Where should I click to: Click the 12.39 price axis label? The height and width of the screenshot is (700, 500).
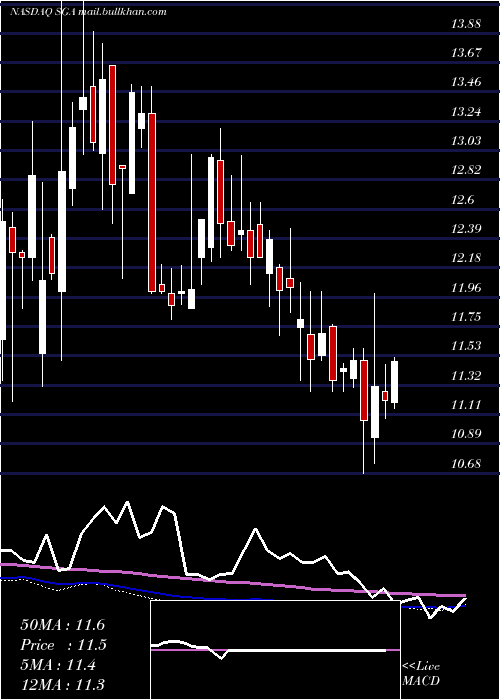[466, 229]
